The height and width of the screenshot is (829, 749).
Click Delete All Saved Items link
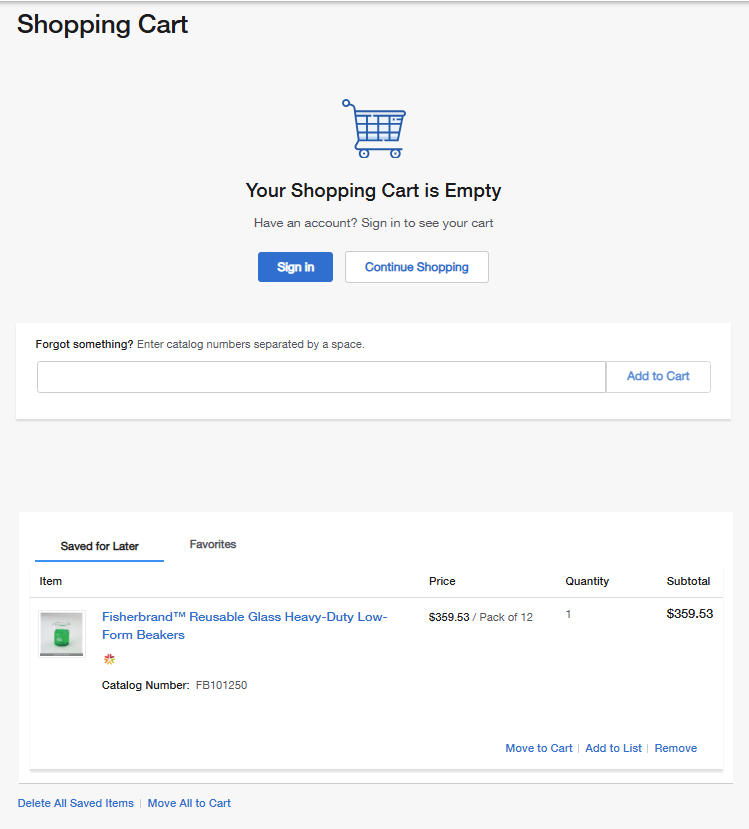point(76,803)
